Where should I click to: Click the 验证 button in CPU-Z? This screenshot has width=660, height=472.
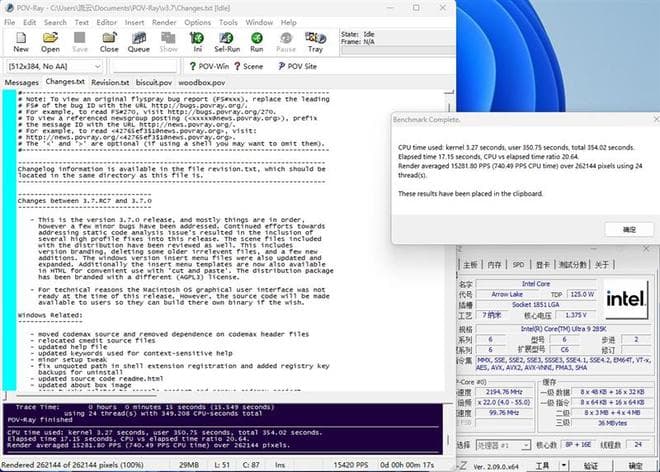(586, 465)
